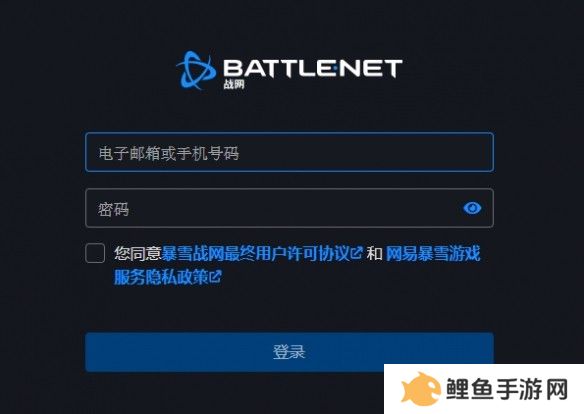Click external-link icon after 隐私政策
Image resolution: width=584 pixels, height=414 pixels.
(216, 277)
